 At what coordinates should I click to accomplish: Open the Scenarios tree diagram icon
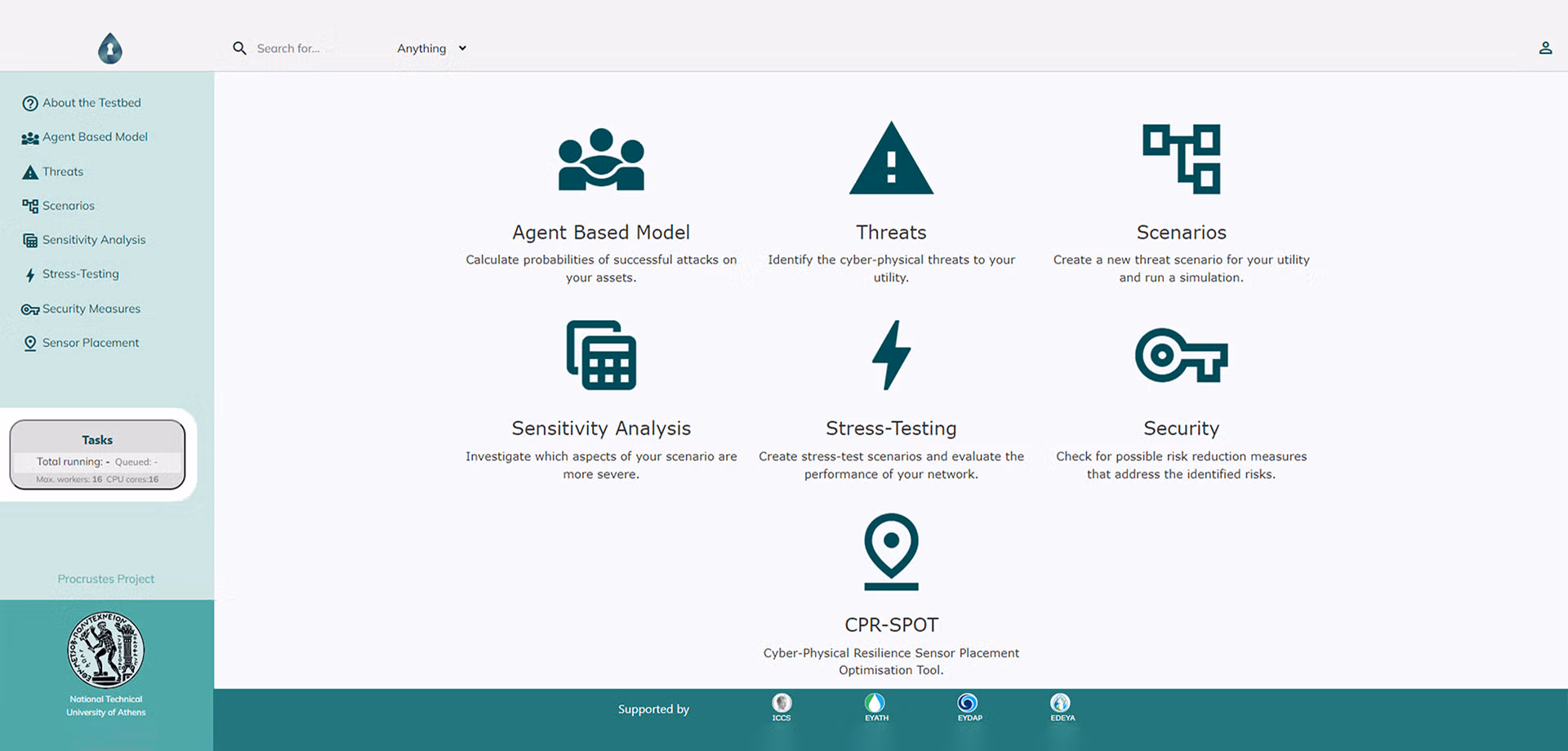click(x=1181, y=159)
